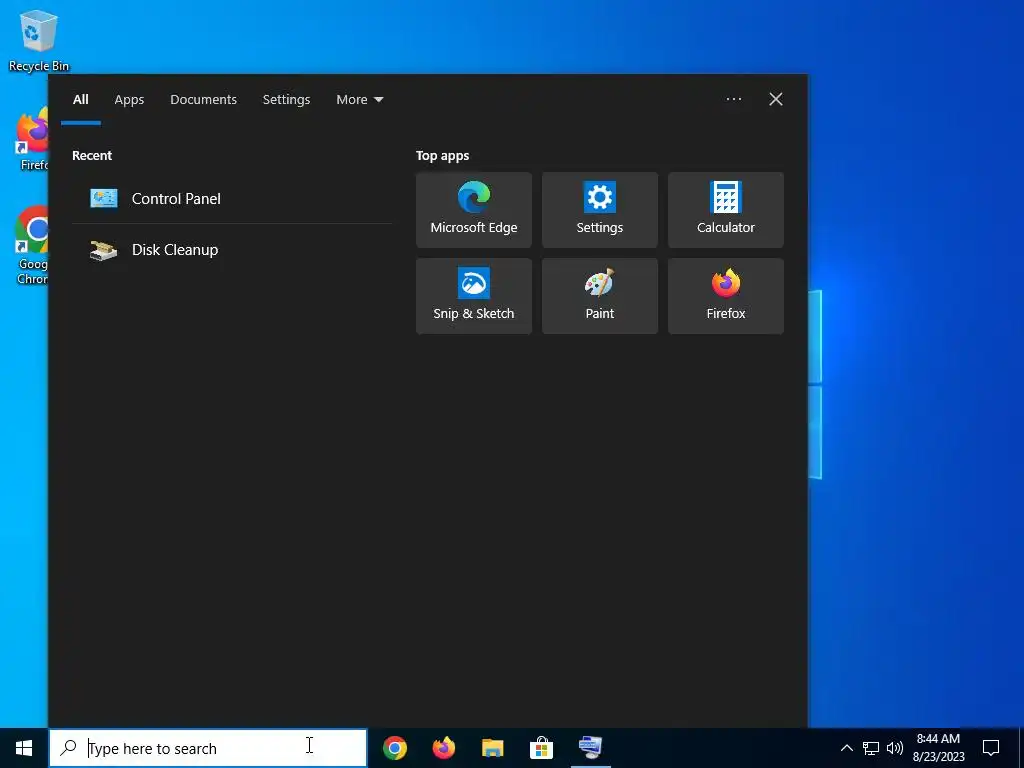Viewport: 1024px width, 768px height.
Task: Open Control Panel from Recent list
Action: coord(232,199)
